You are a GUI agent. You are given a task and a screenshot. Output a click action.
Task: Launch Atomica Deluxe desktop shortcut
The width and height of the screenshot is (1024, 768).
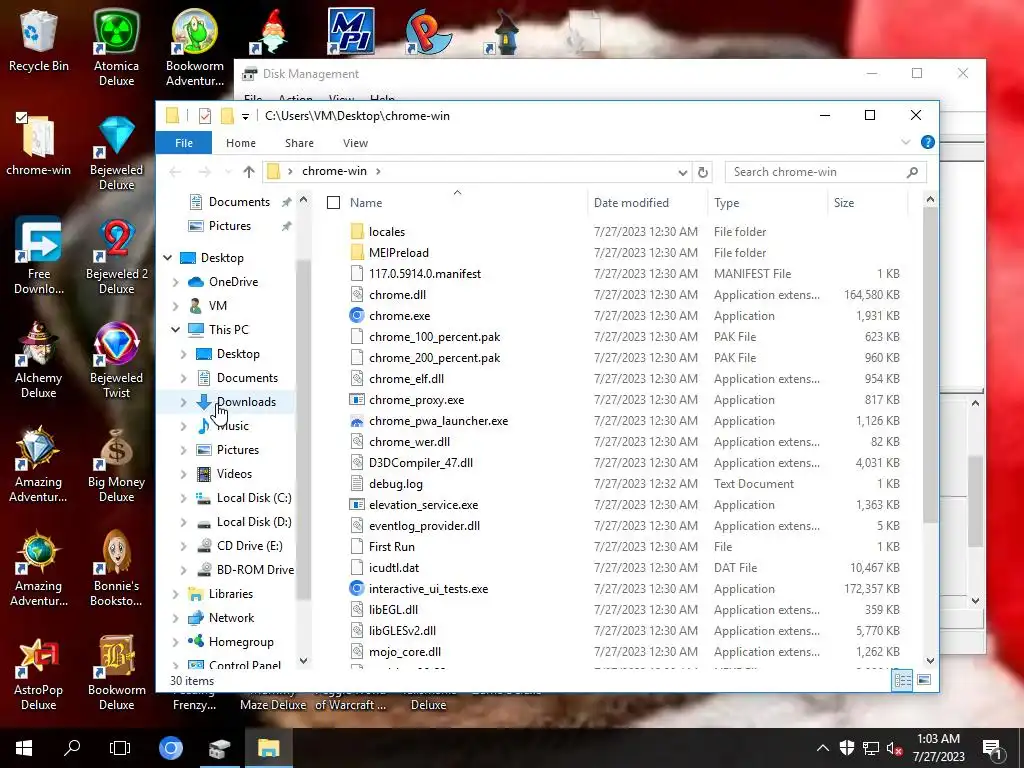(116, 47)
